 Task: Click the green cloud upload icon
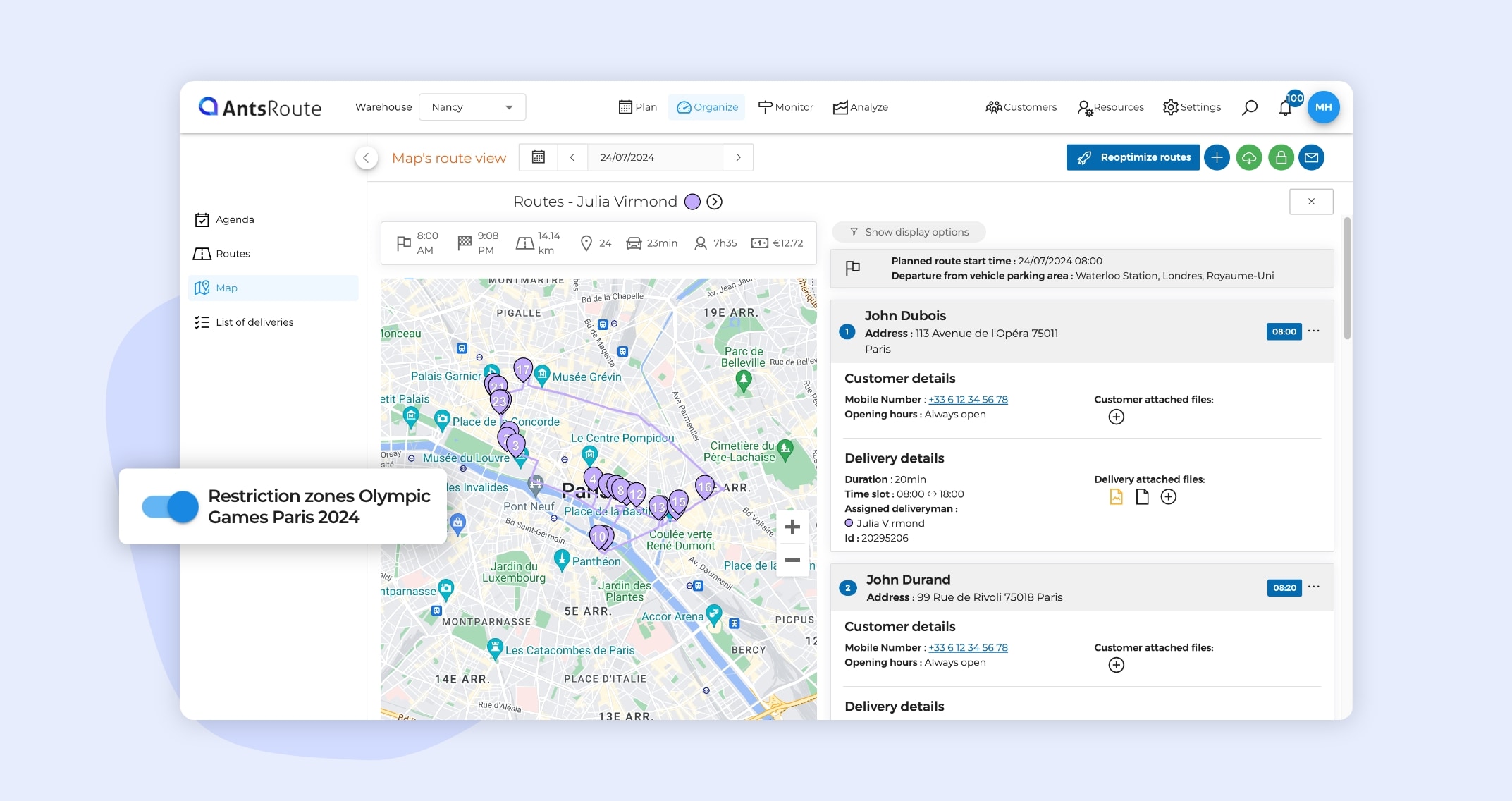click(x=1249, y=157)
